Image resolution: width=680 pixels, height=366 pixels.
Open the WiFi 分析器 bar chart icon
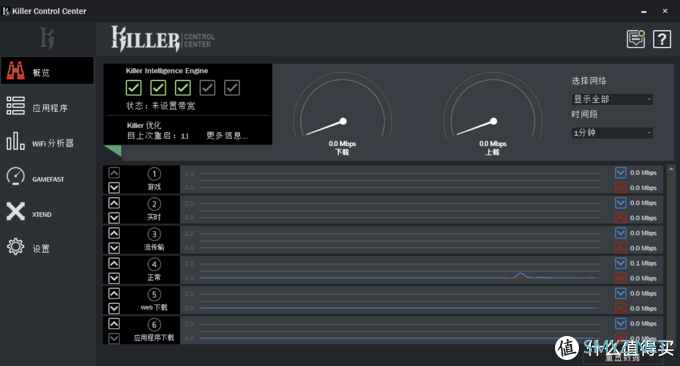coord(16,141)
